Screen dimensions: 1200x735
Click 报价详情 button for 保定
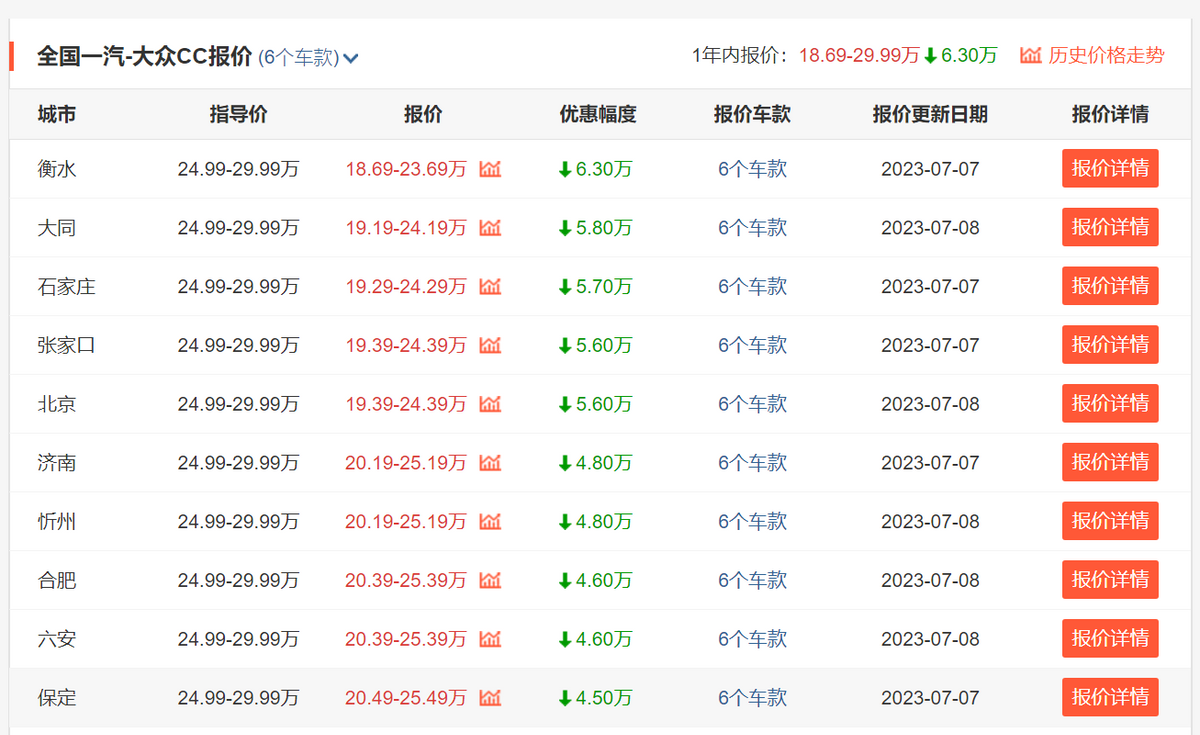[1110, 697]
